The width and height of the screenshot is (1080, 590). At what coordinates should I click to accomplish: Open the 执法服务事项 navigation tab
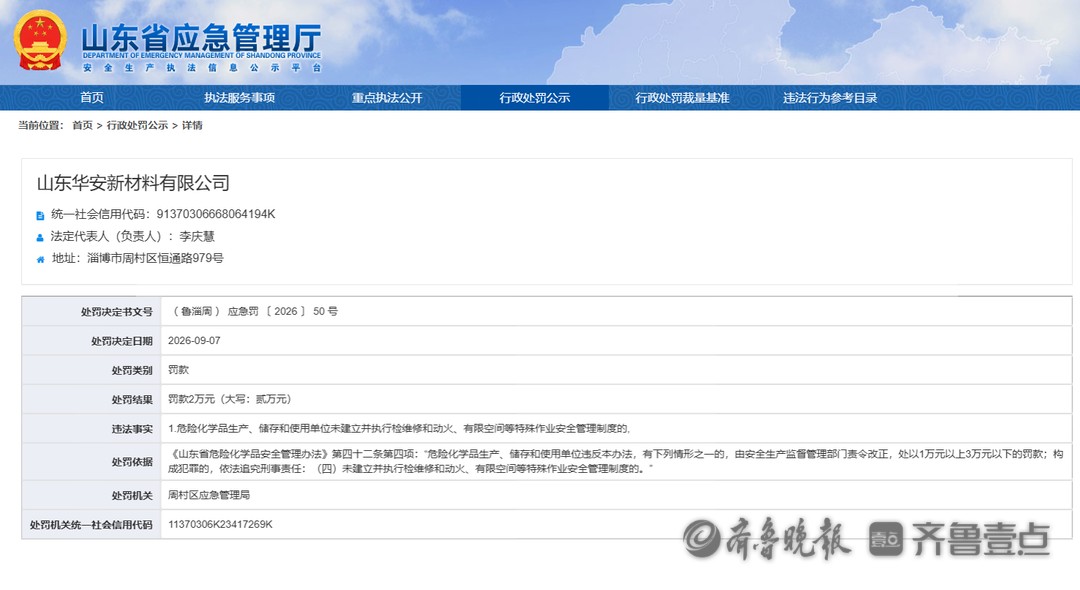pyautogui.click(x=239, y=98)
